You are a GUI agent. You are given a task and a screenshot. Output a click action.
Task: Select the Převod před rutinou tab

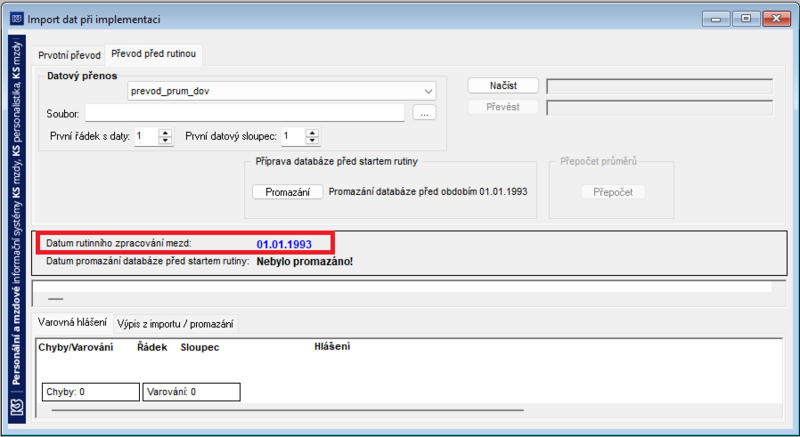click(x=154, y=54)
